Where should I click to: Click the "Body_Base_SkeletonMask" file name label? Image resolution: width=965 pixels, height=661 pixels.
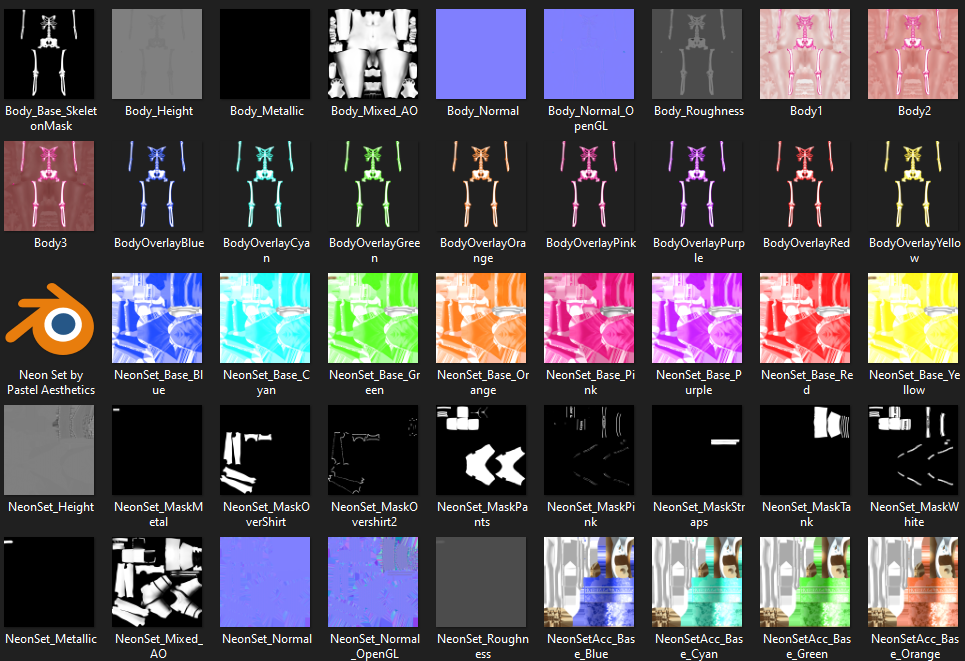tap(51, 118)
